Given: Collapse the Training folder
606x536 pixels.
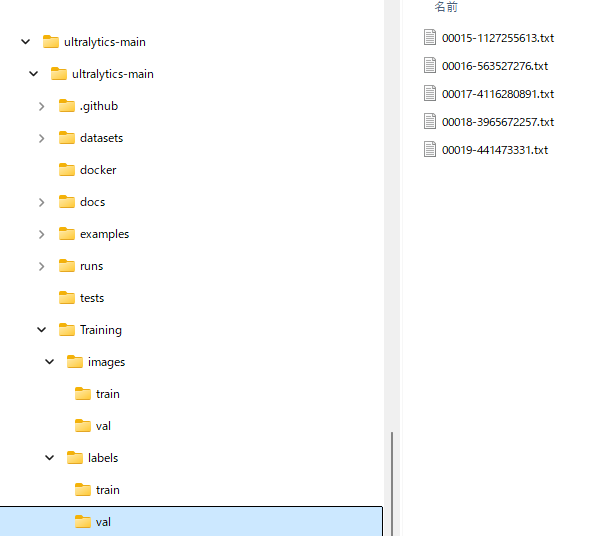Looking at the screenshot, I should [41, 330].
